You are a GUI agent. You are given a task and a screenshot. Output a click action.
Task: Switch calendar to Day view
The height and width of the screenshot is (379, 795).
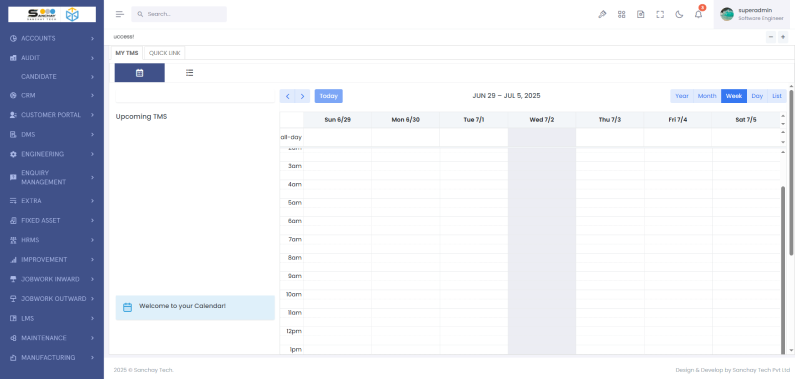[x=757, y=96]
